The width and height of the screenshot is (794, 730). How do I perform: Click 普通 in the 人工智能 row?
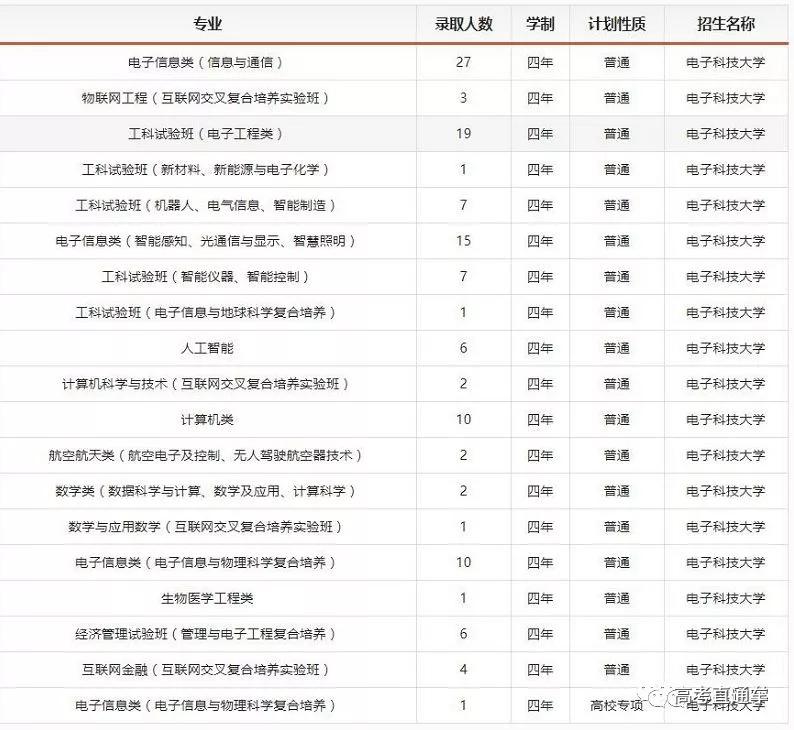point(617,348)
